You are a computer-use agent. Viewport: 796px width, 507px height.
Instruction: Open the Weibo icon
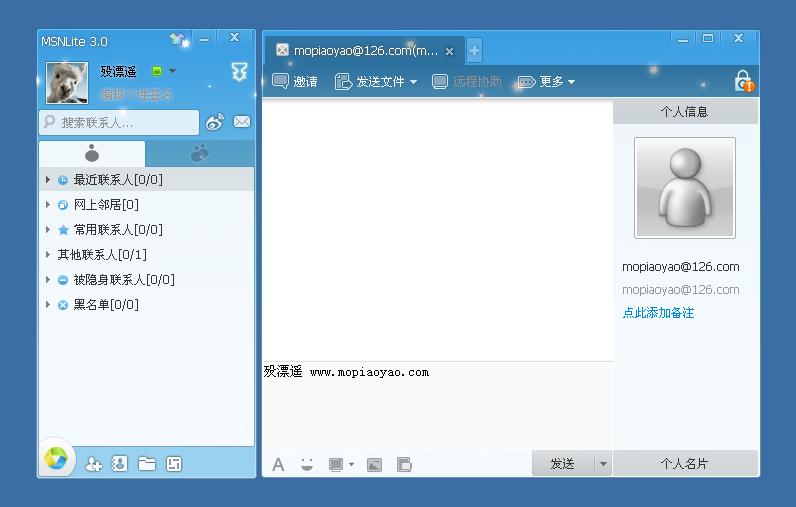215,122
